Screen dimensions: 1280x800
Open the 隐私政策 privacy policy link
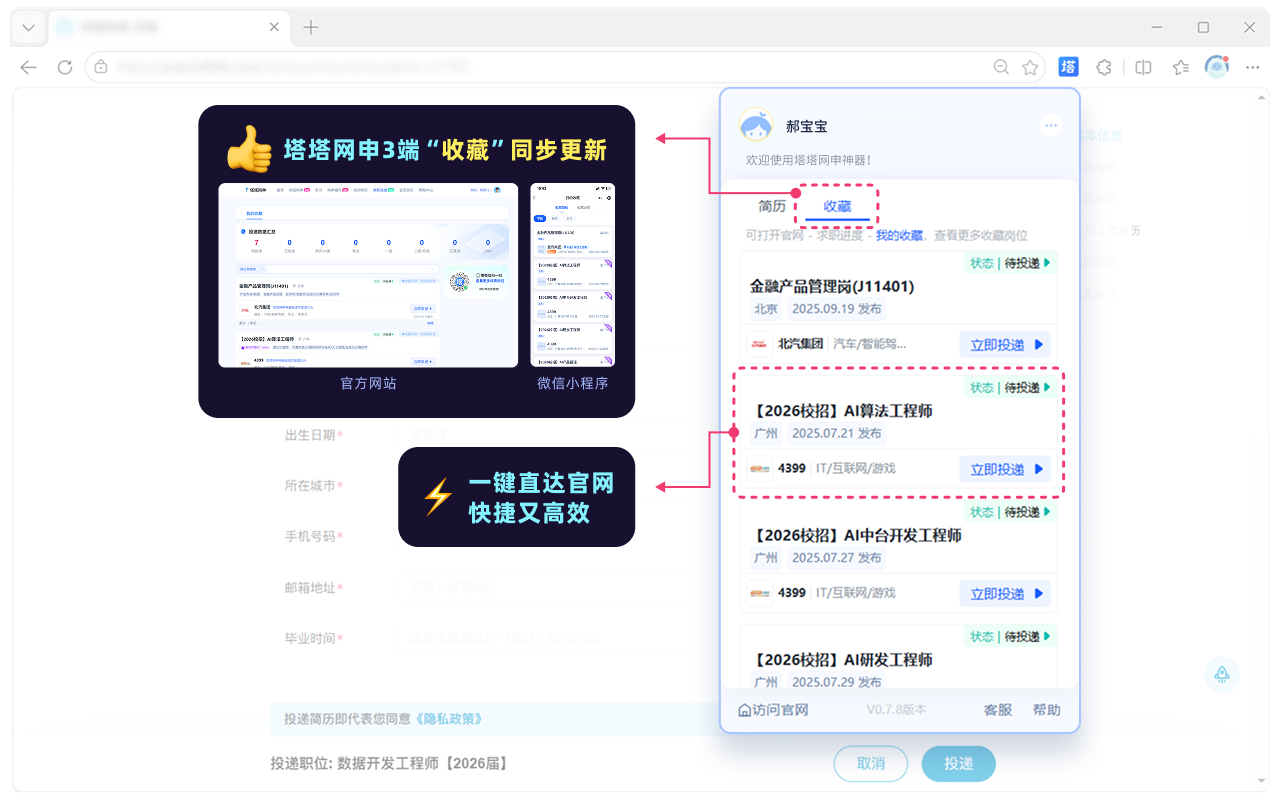coord(450,718)
